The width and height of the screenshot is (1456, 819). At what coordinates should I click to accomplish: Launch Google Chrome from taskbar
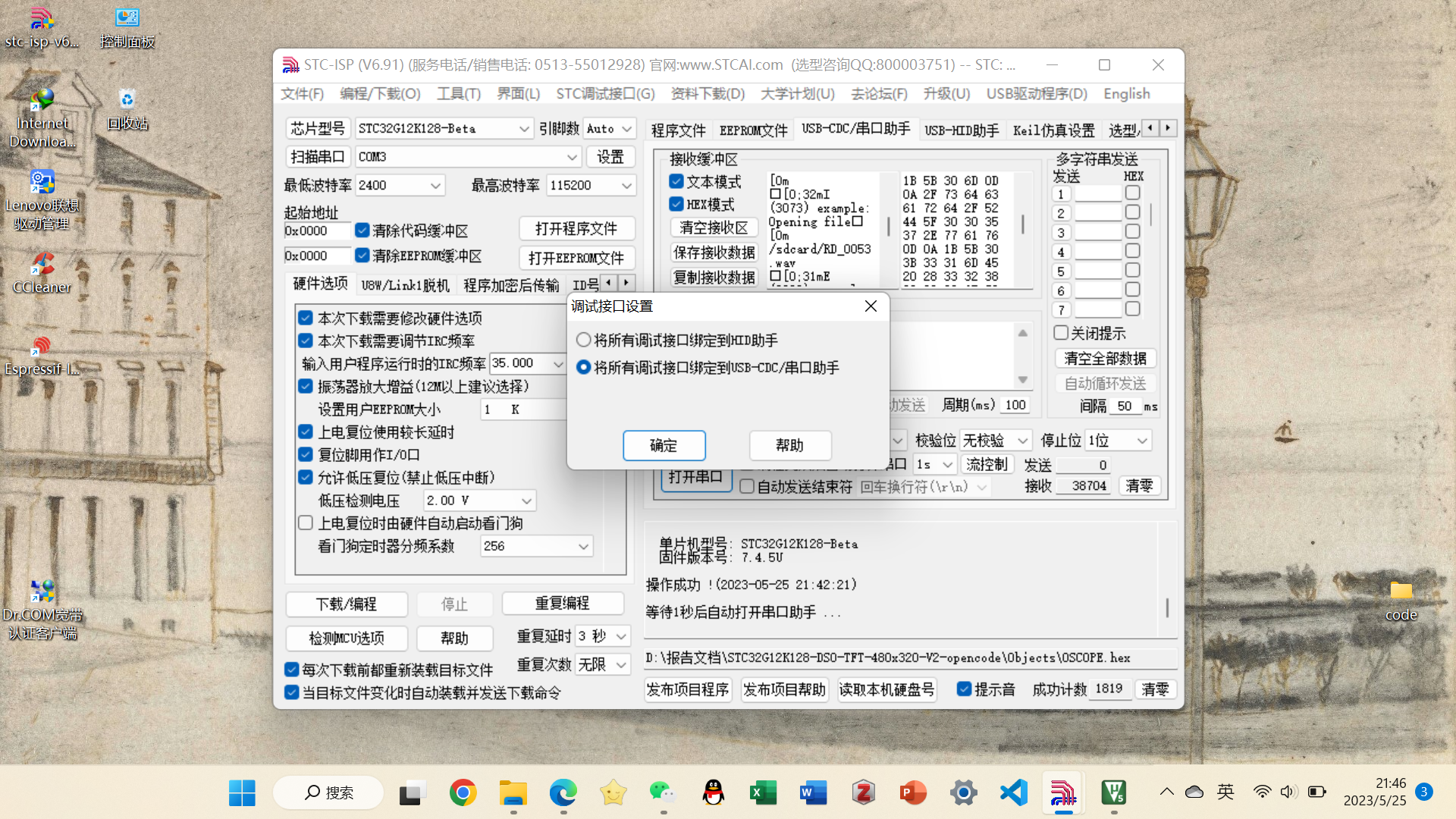[463, 792]
